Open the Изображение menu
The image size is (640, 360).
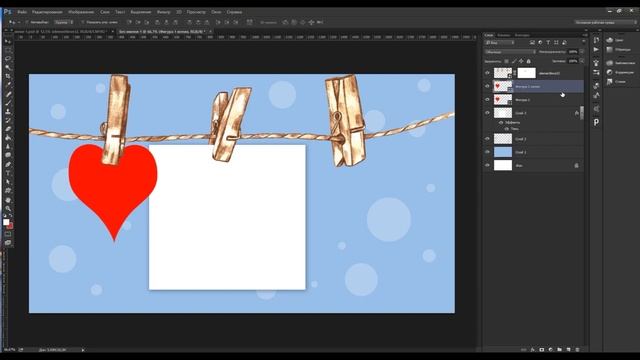tap(81, 12)
